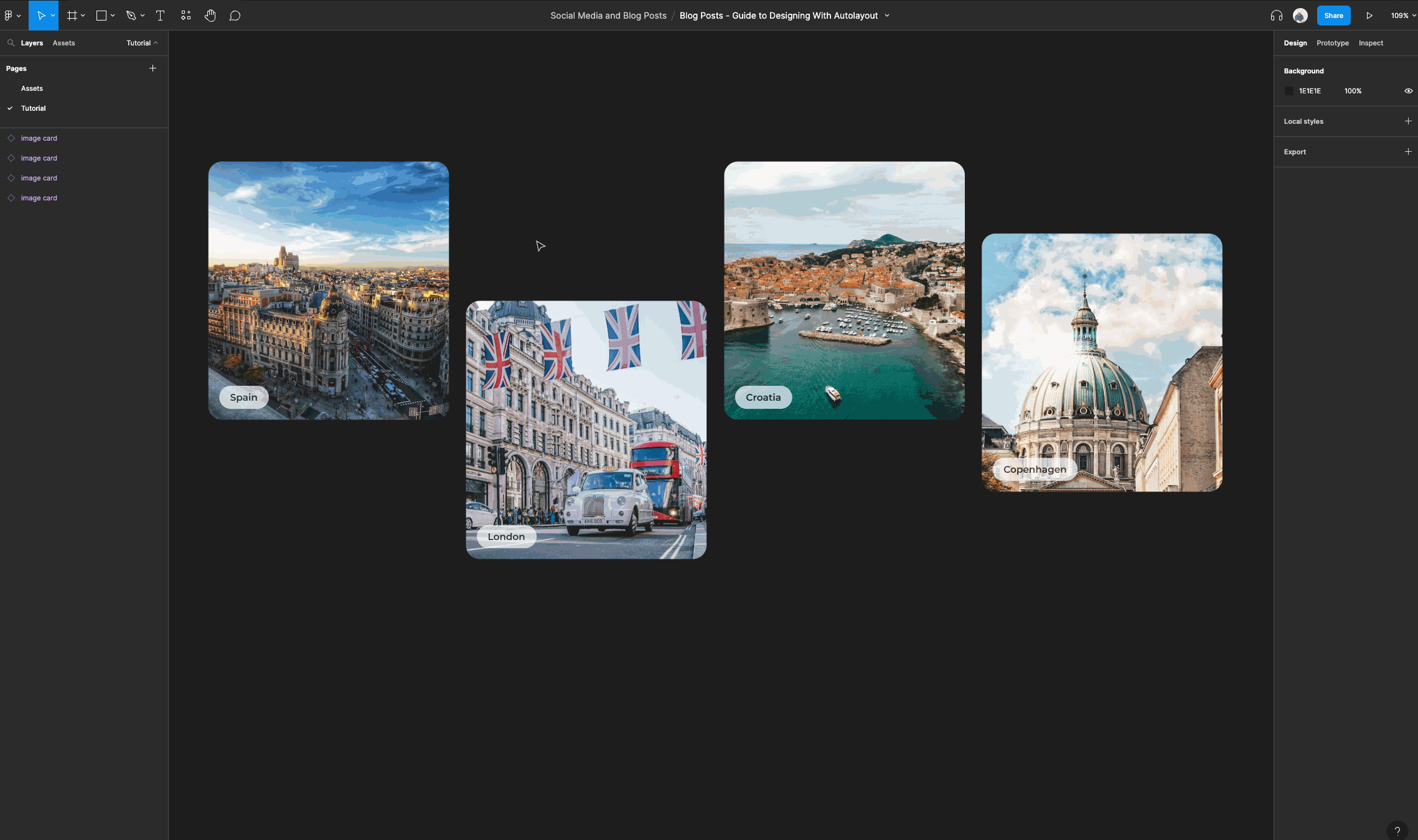The height and width of the screenshot is (840, 1418).
Task: Select the second image card layer
Action: tap(84, 158)
